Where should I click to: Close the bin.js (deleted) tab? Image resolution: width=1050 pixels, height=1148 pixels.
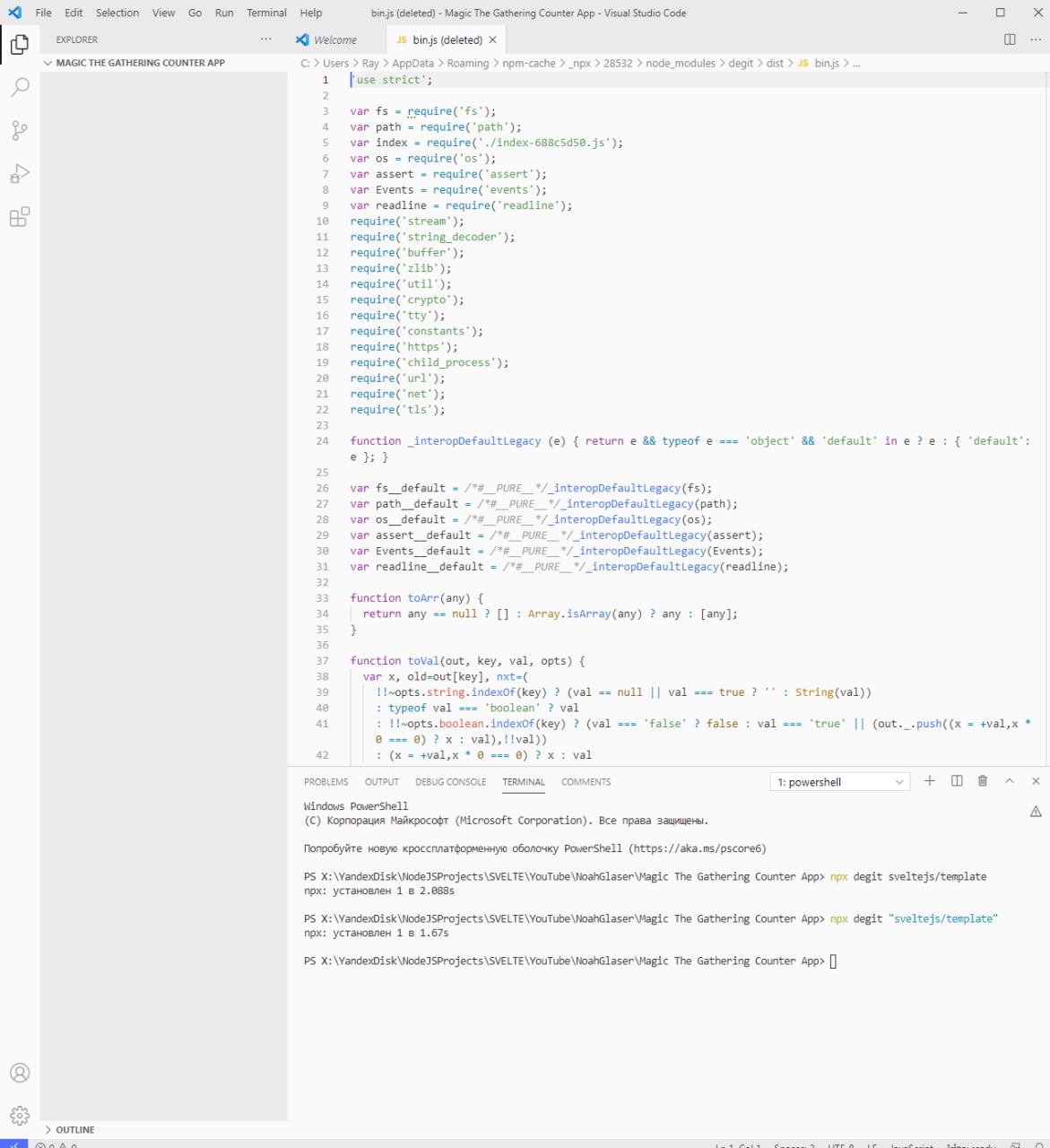492,39
